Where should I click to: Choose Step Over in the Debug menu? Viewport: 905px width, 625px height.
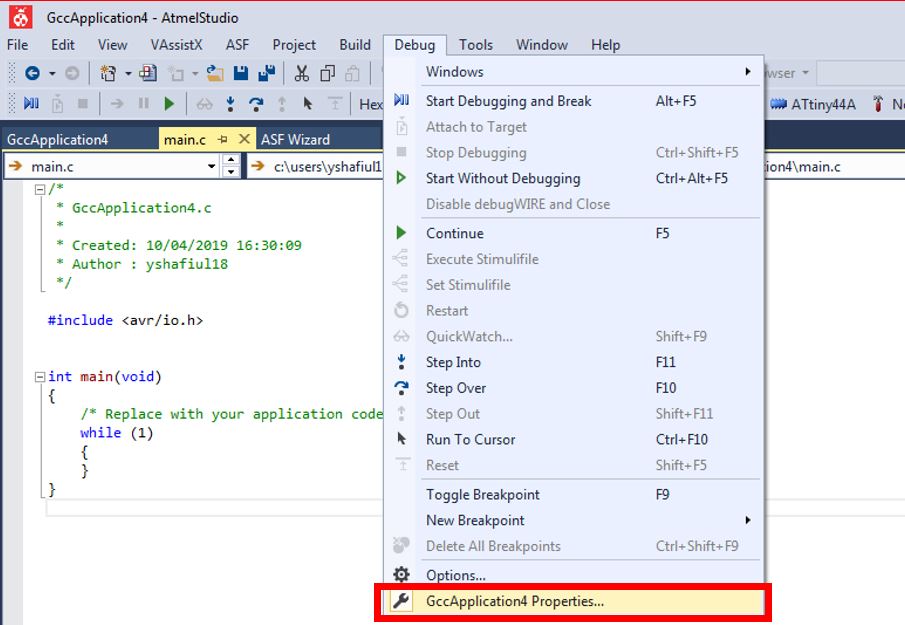574,388
